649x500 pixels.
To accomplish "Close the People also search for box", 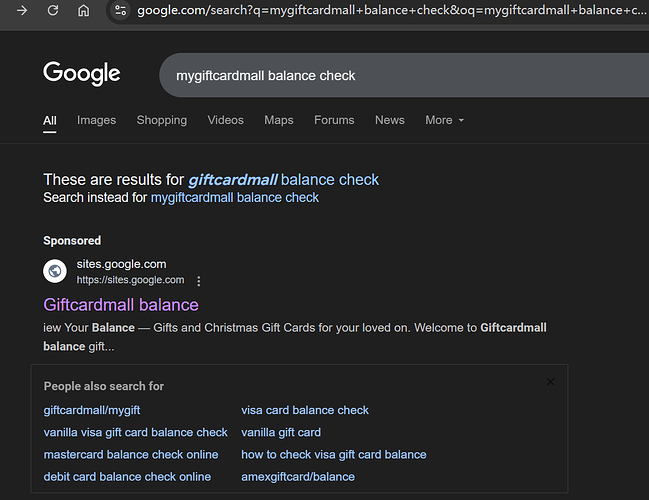I will click(x=550, y=382).
